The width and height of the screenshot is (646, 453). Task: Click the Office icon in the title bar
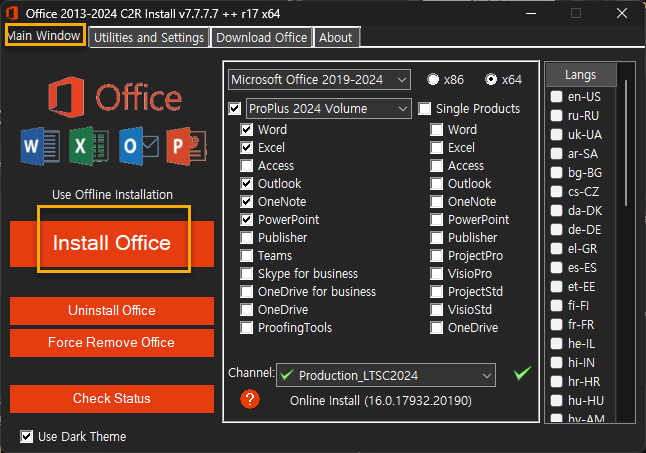[12, 13]
